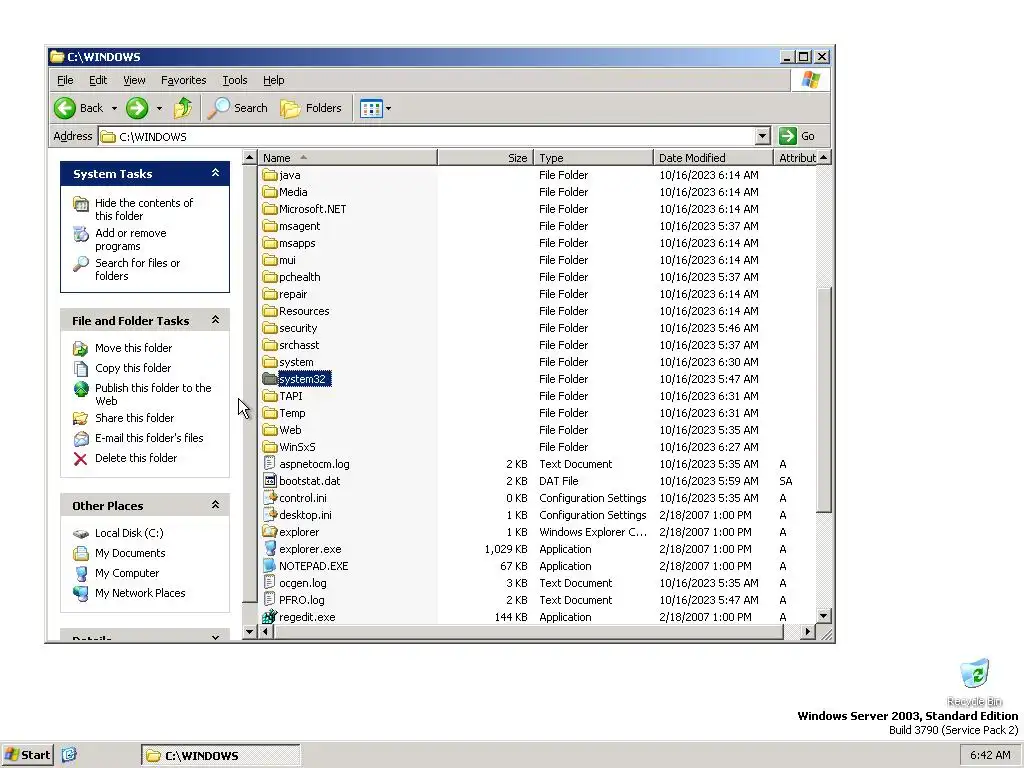
Task: Select the desktop.ini file name
Action: point(305,515)
